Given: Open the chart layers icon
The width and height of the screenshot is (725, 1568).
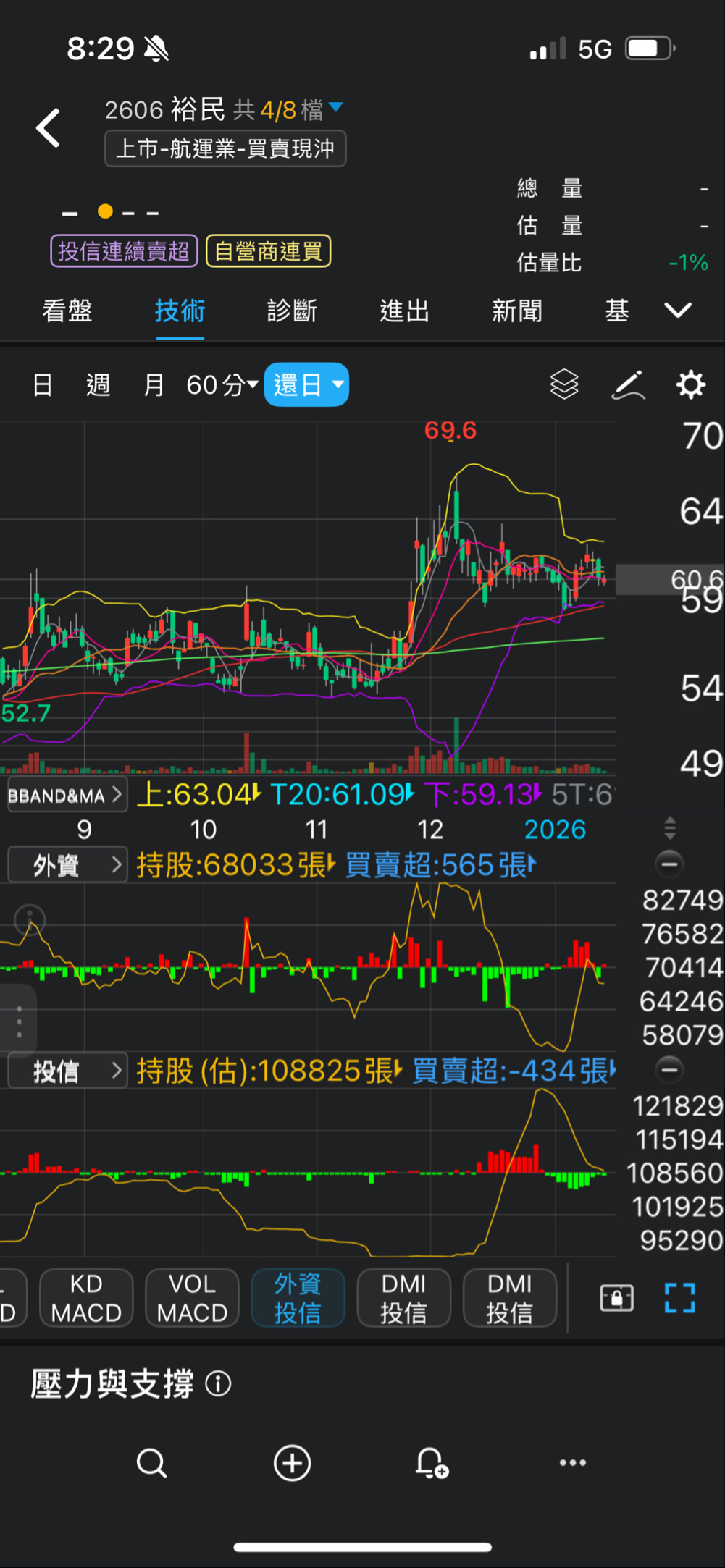Looking at the screenshot, I should click(x=564, y=384).
